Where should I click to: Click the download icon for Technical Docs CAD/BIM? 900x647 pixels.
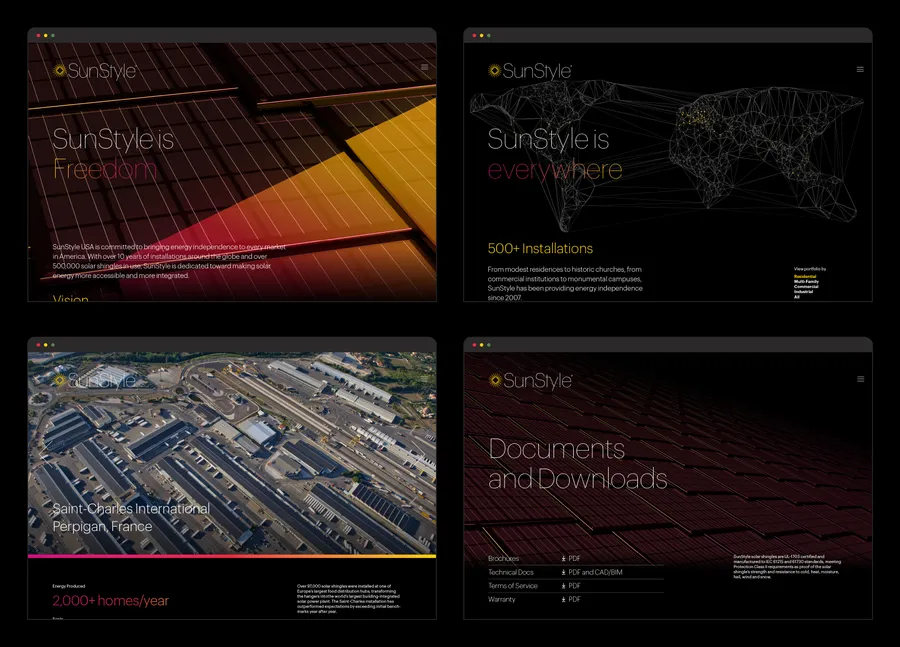pos(563,571)
